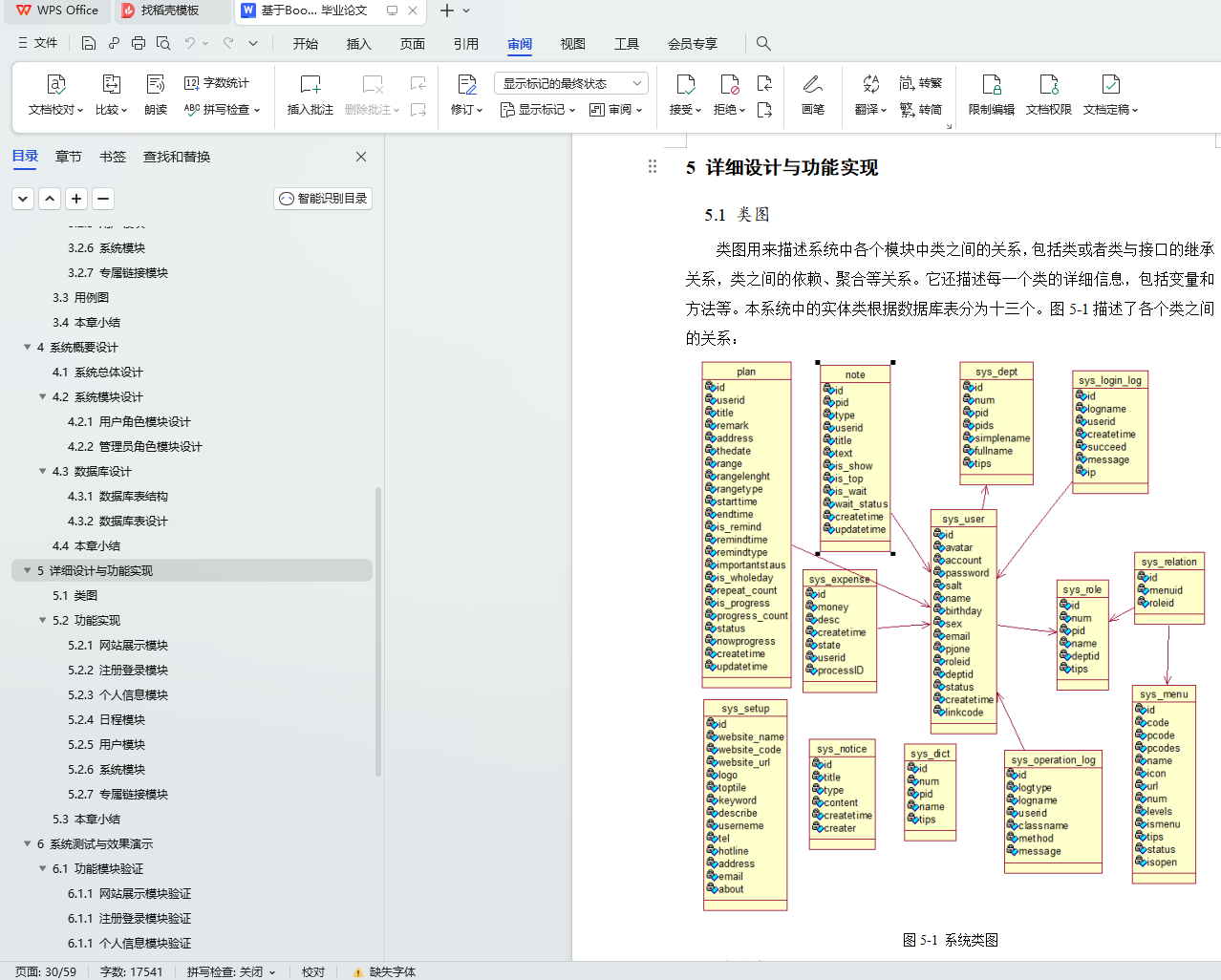Screen dimensions: 1221x980
Task: Click the 拒绝 reject changes icon
Action: coord(730,84)
